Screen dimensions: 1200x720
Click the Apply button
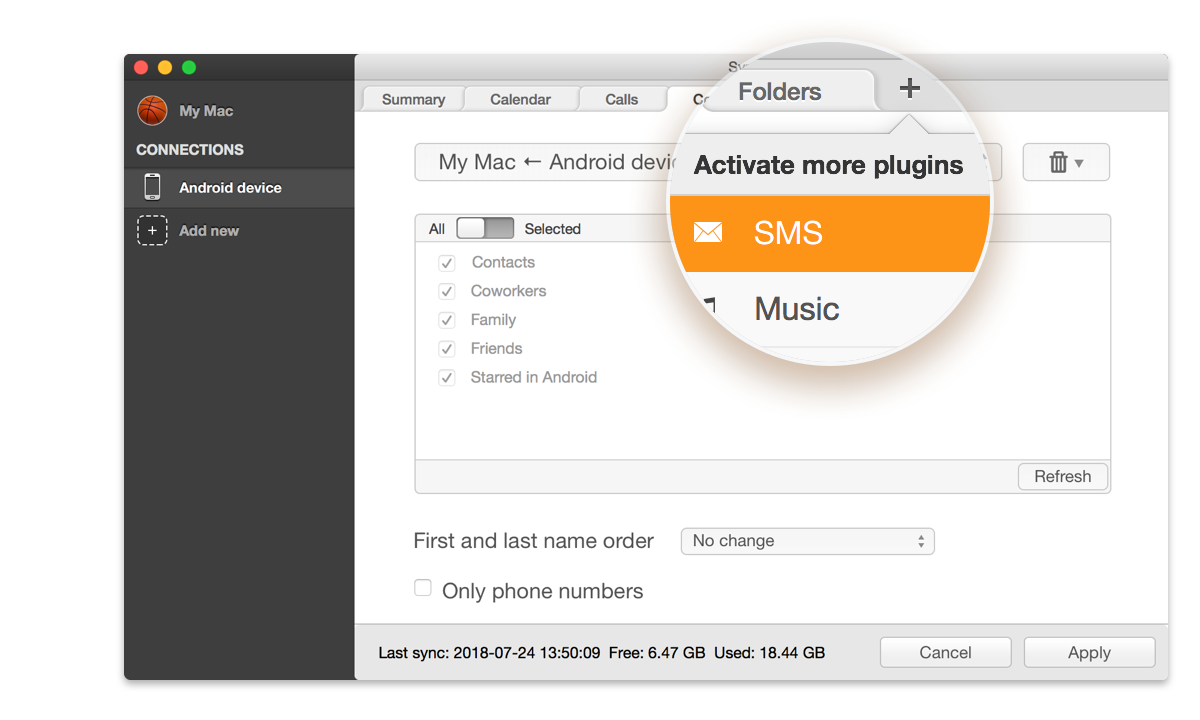[x=1089, y=652]
